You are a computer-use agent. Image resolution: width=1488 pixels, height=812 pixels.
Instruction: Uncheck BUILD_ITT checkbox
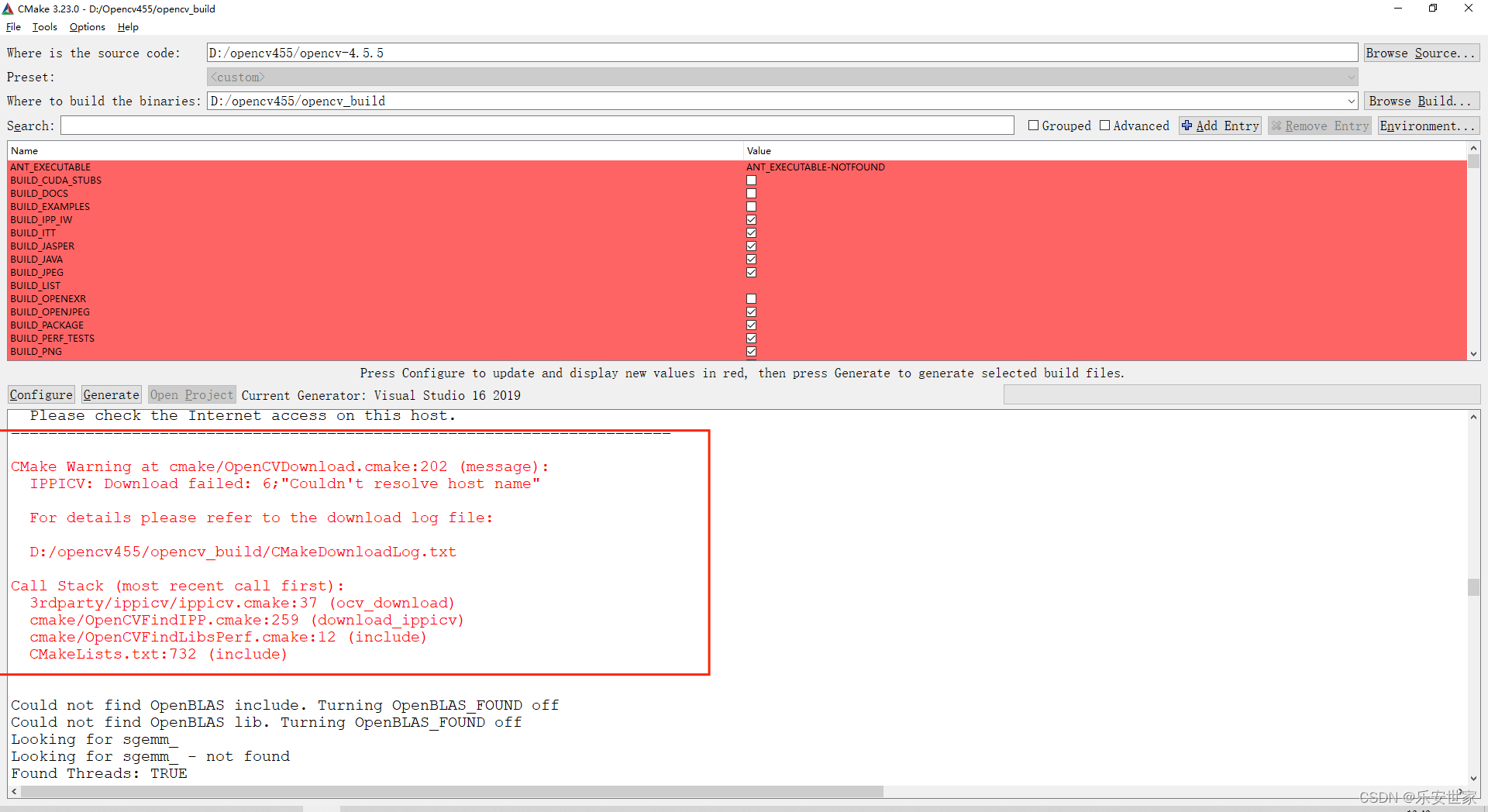coord(751,233)
